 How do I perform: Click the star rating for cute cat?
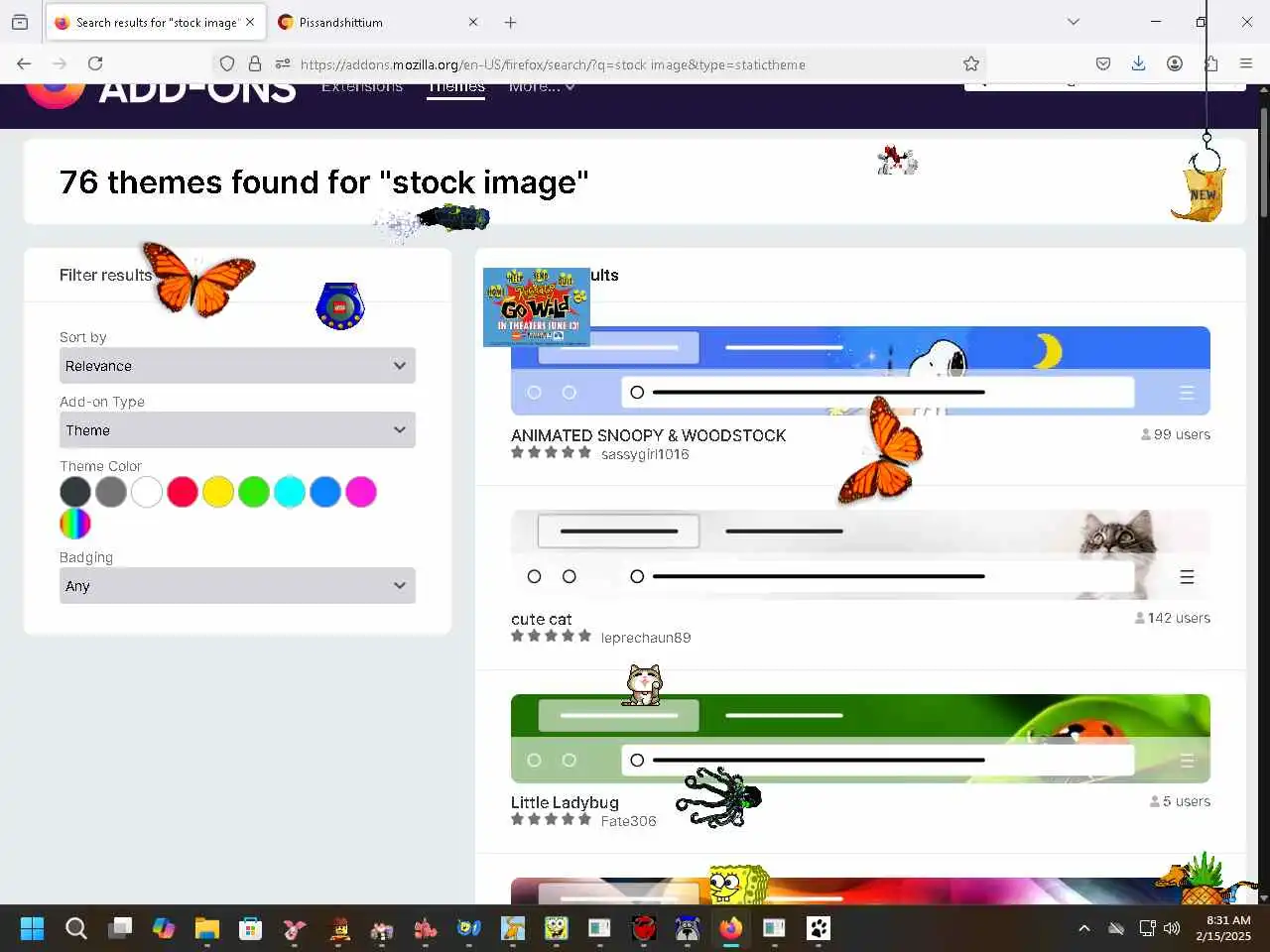[551, 636]
